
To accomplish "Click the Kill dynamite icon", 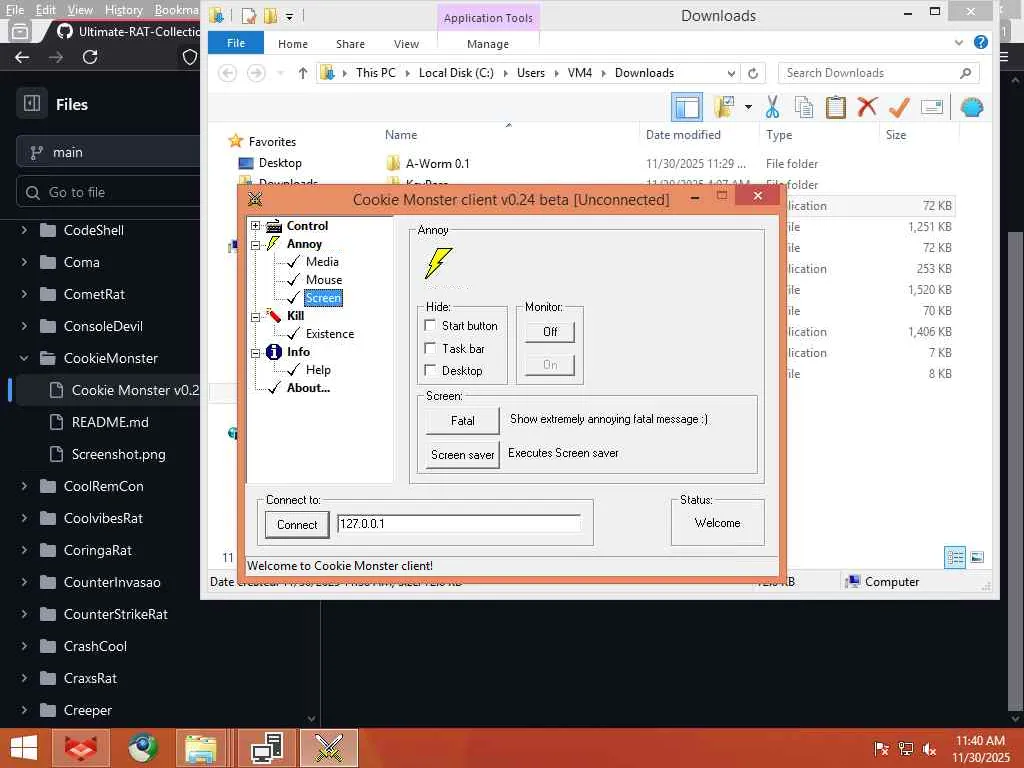I will click(x=274, y=315).
